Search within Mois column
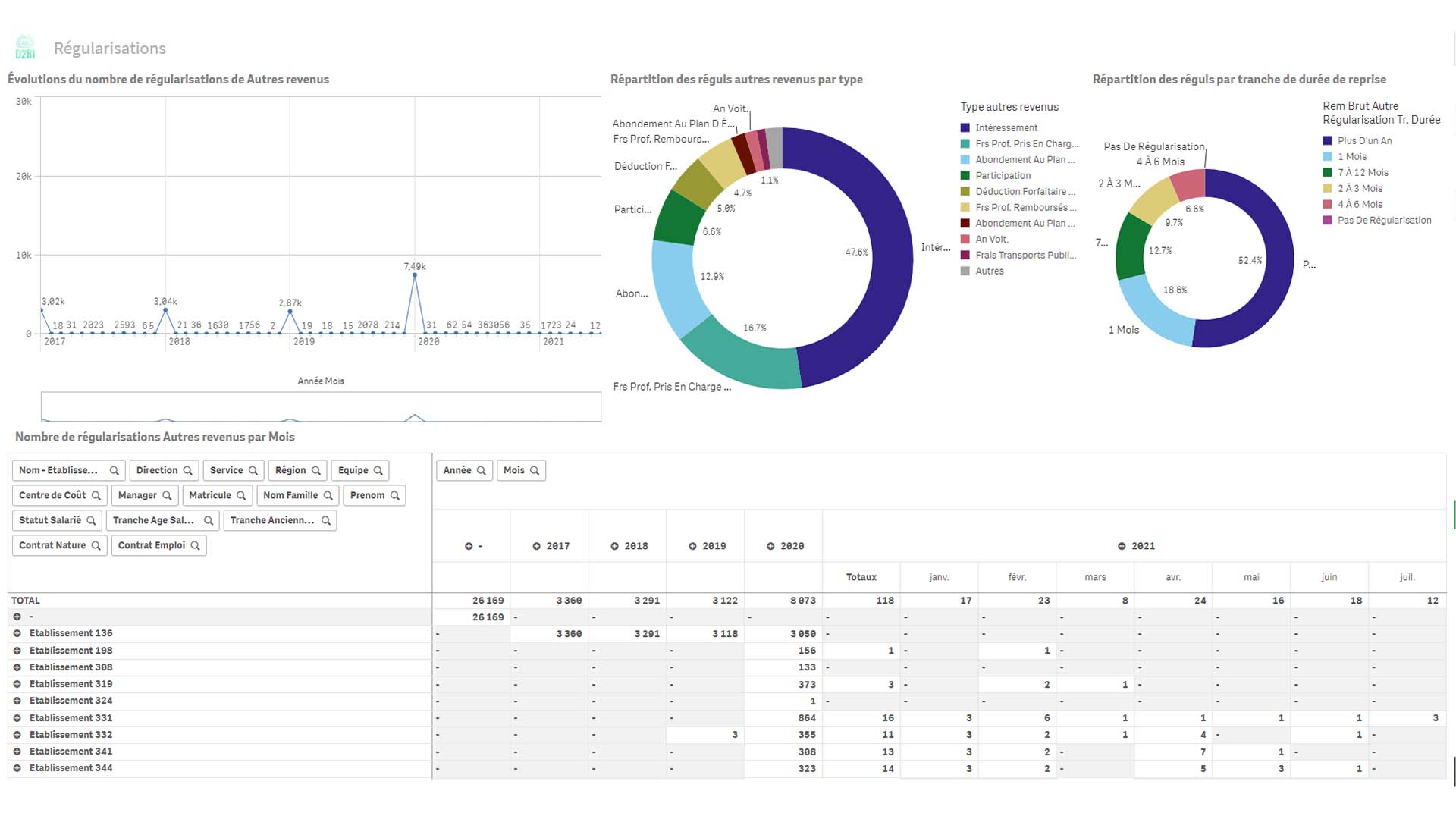This screenshot has height=819, width=1456. [535, 471]
